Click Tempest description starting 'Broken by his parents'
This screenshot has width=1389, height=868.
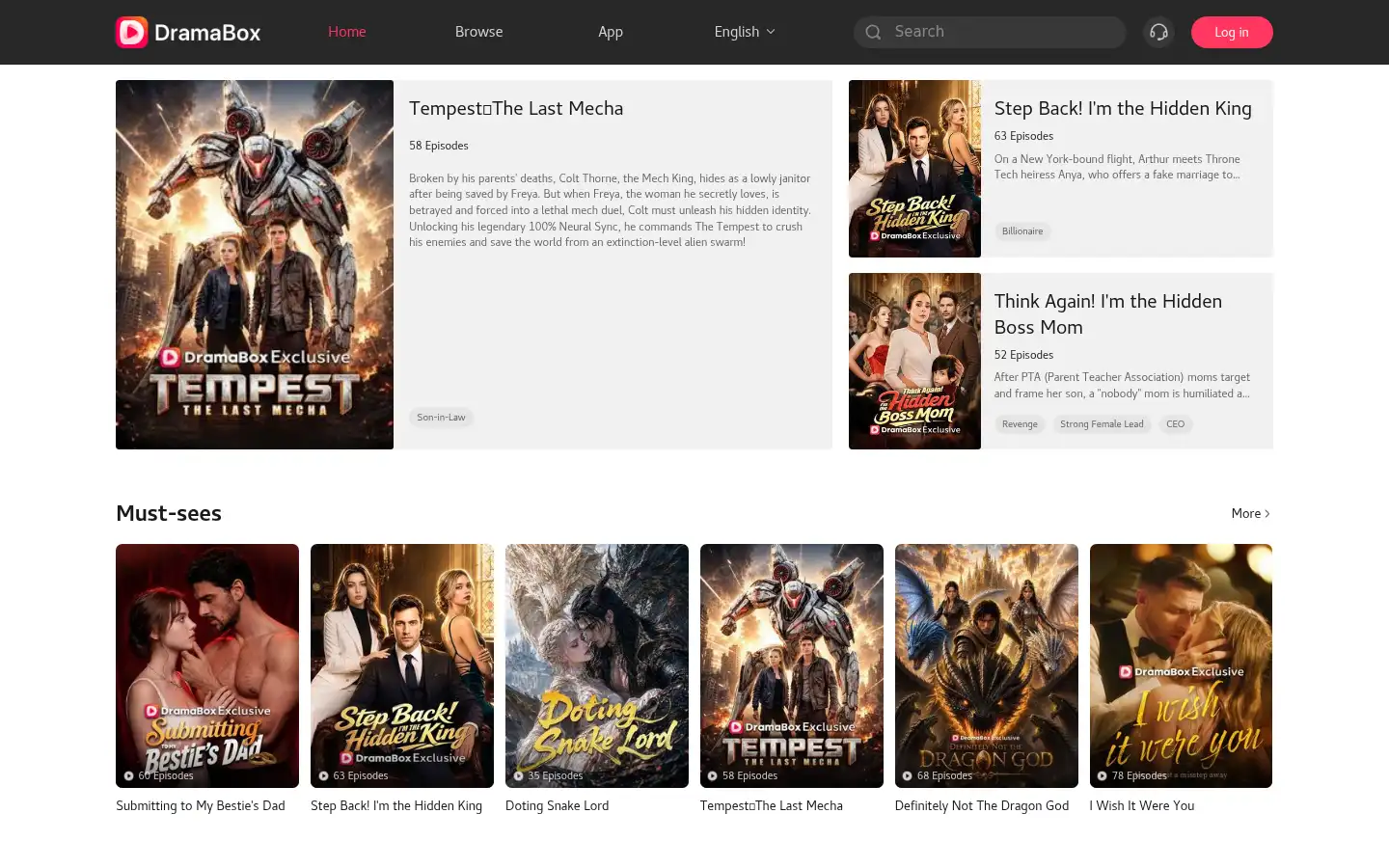point(611,210)
